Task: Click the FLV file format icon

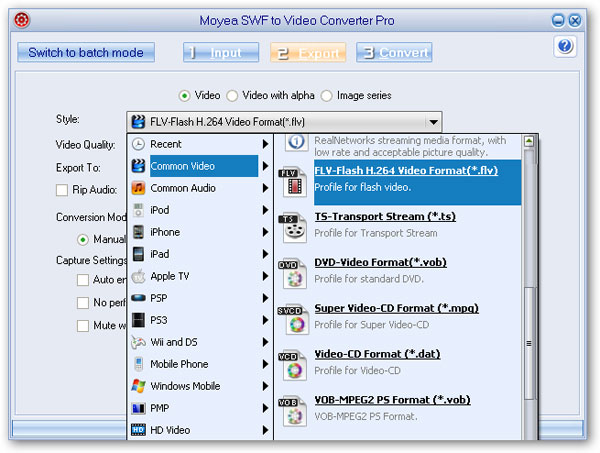Action: tap(293, 182)
